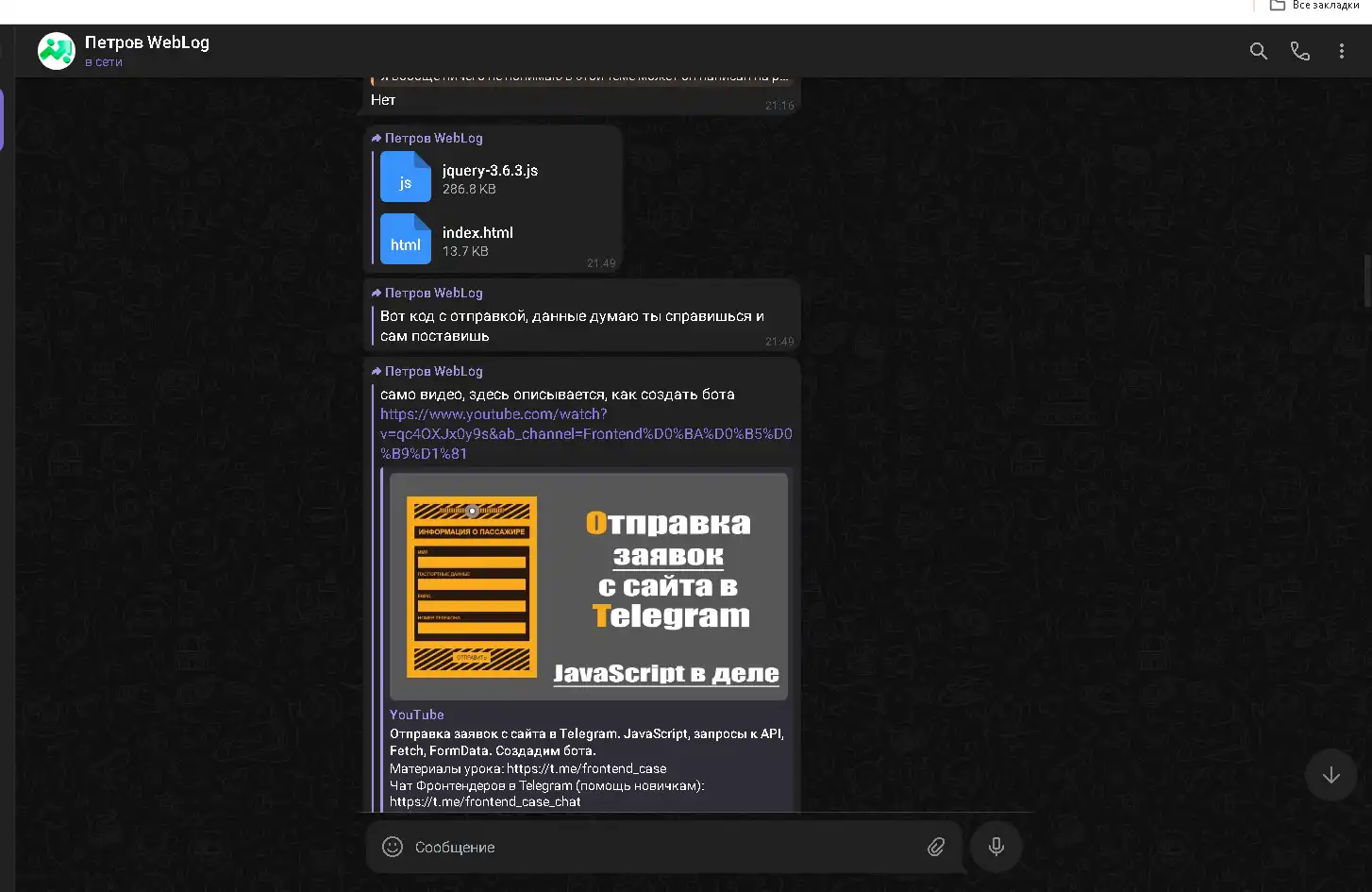1372x892 pixels.
Task: Attach a file with the paperclip icon
Action: pos(935,847)
